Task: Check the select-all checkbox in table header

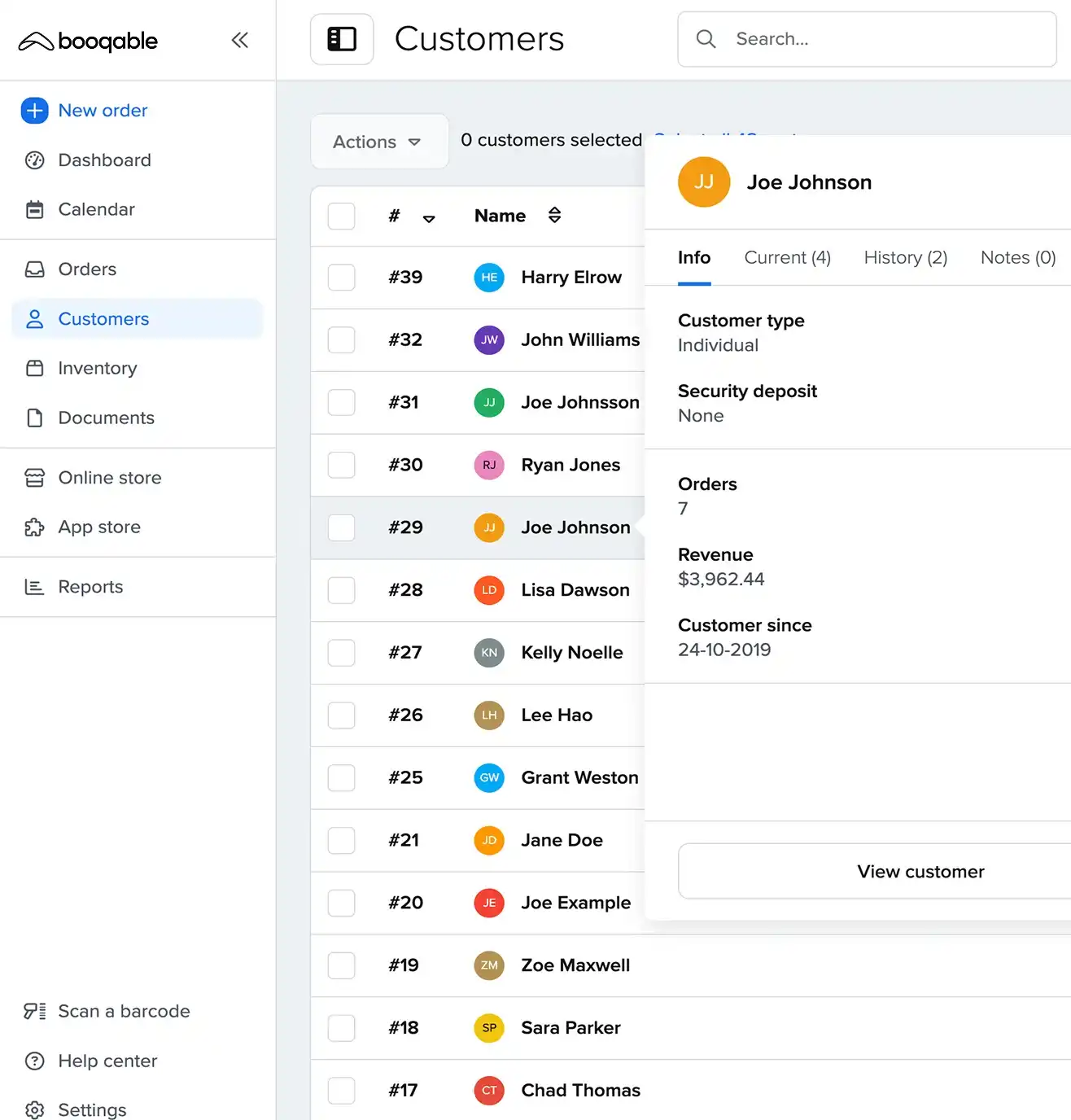Action: point(341,216)
